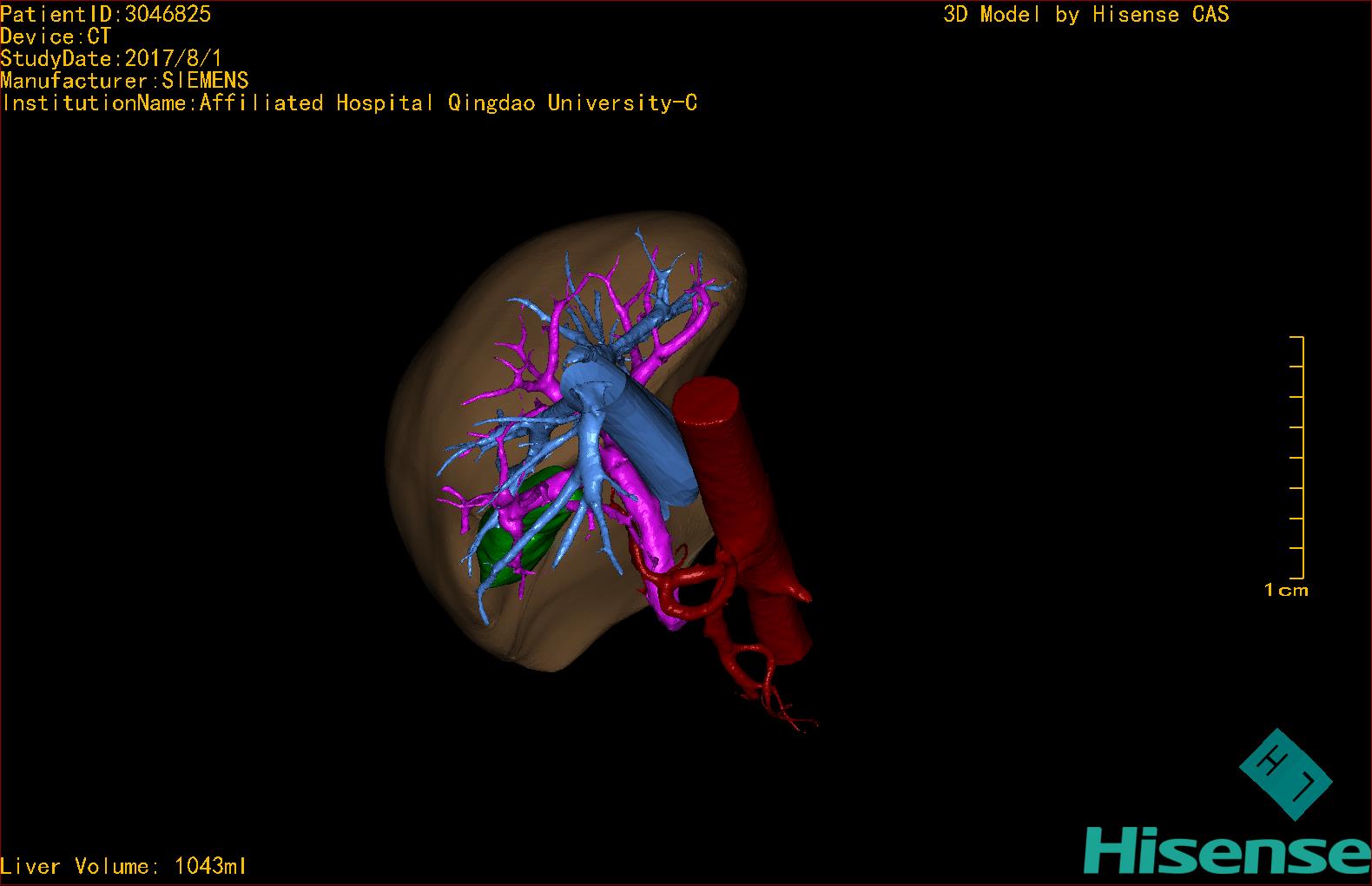Select the PatientID:3046825 text
The height and width of the screenshot is (886, 1372).
coord(105,14)
